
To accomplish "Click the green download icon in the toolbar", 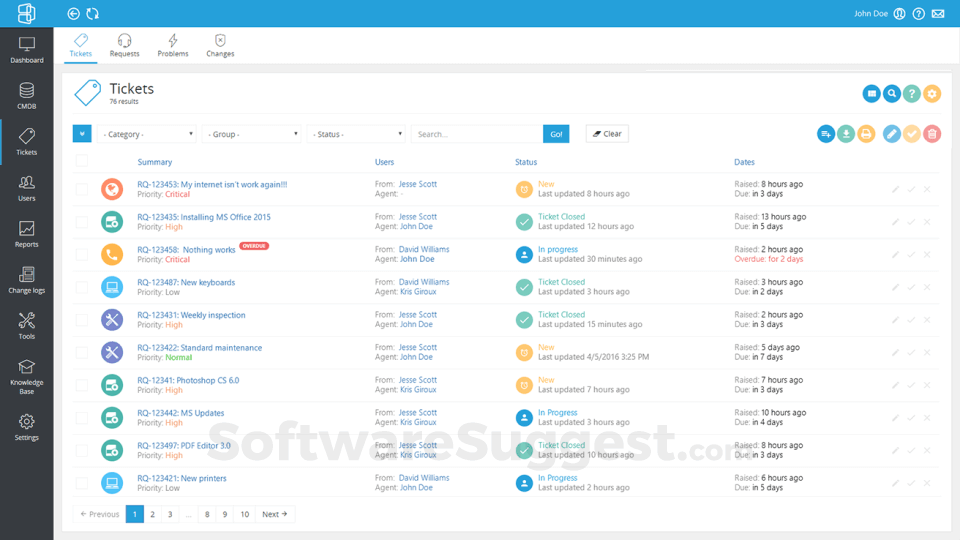I will [846, 133].
